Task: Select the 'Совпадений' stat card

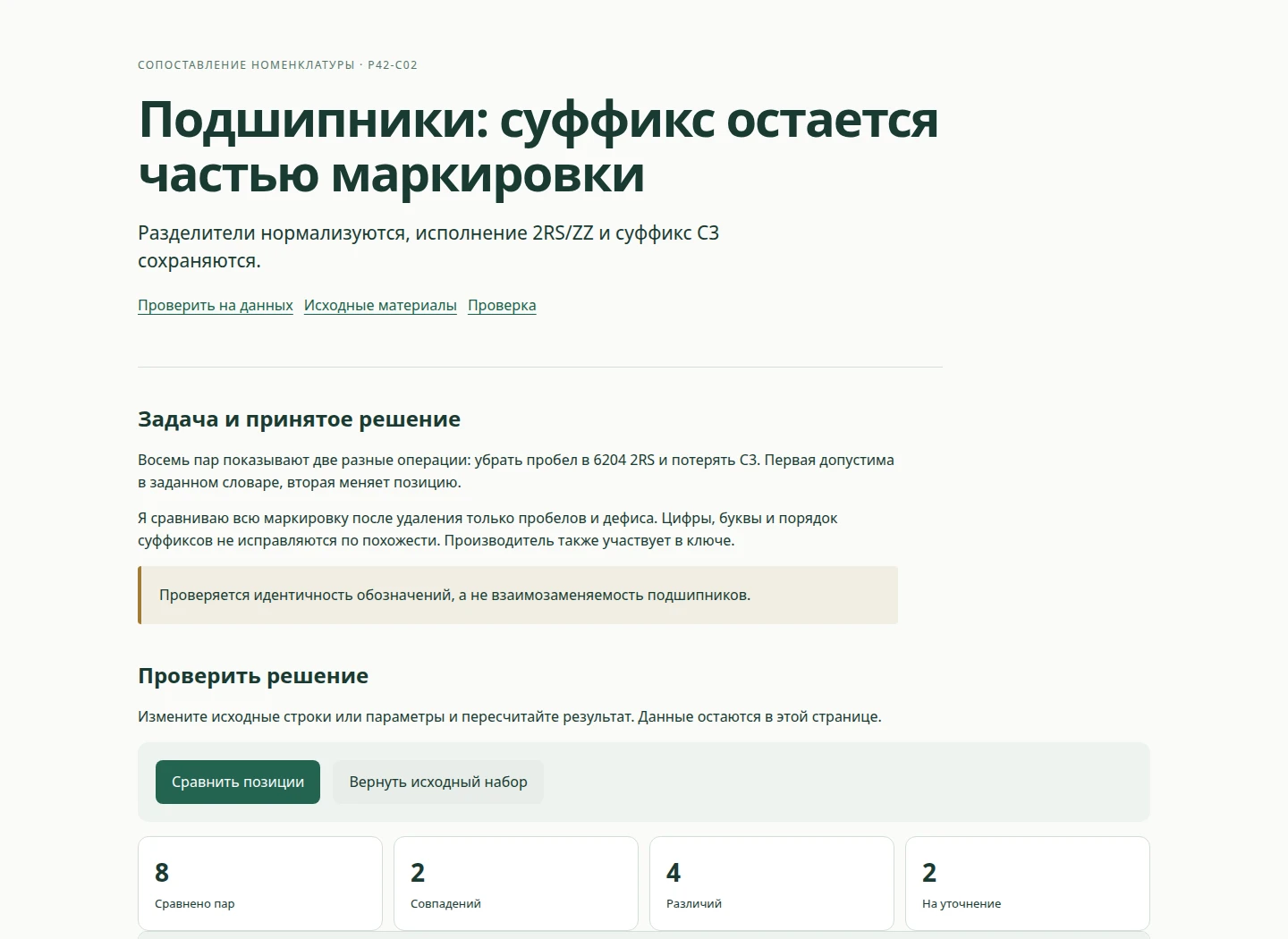Action: pos(516,884)
